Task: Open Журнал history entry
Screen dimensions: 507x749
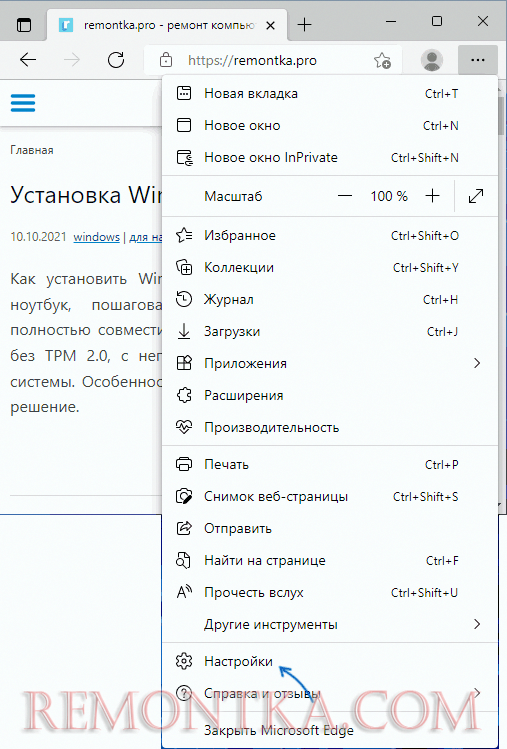Action: [330, 300]
